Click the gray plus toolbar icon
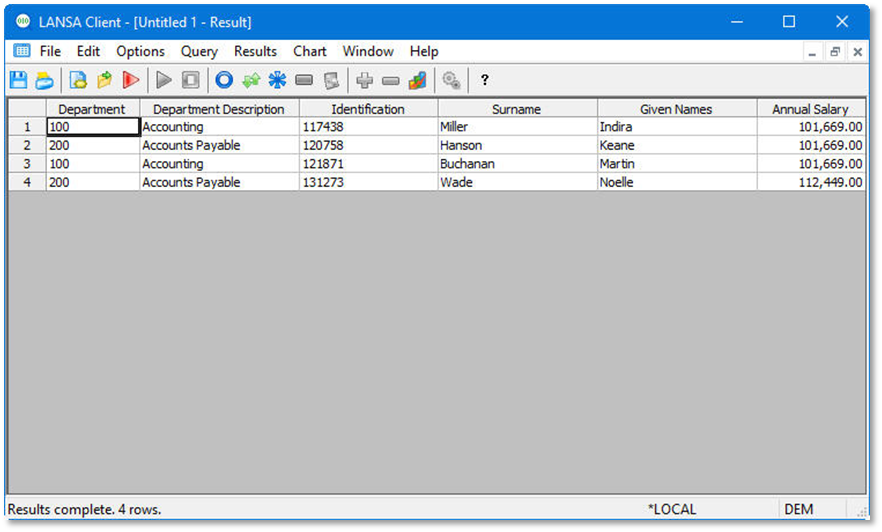 [x=364, y=80]
